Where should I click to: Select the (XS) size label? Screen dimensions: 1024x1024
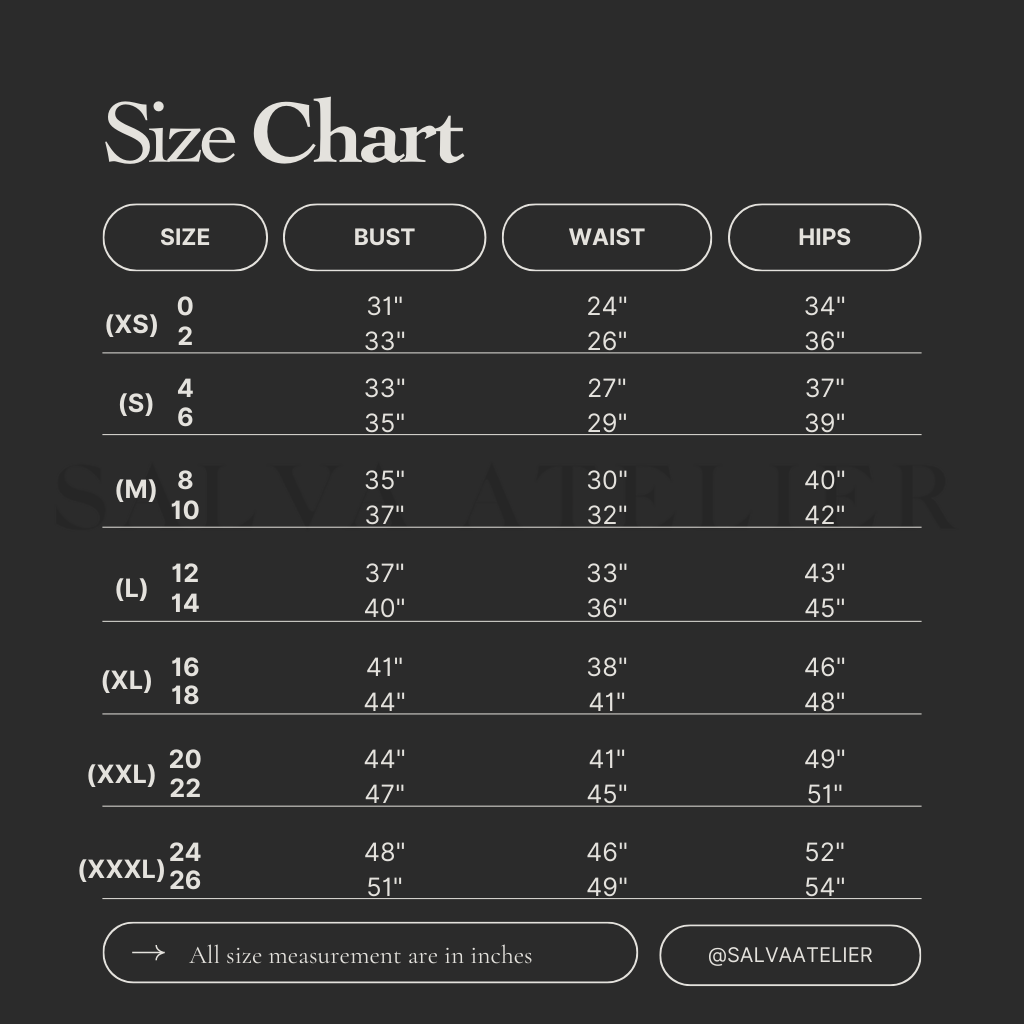point(131,324)
